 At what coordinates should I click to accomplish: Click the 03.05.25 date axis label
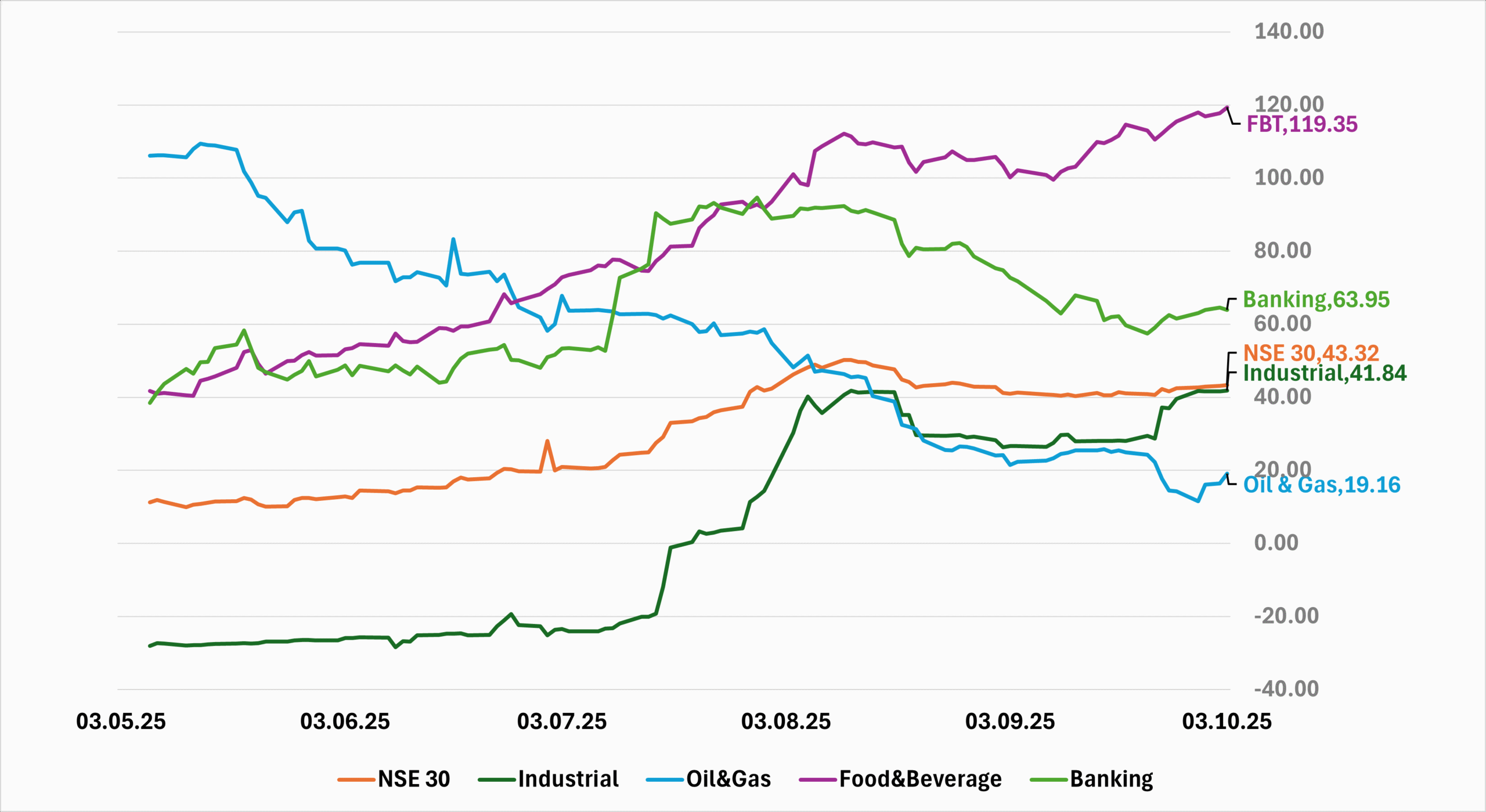coord(121,721)
